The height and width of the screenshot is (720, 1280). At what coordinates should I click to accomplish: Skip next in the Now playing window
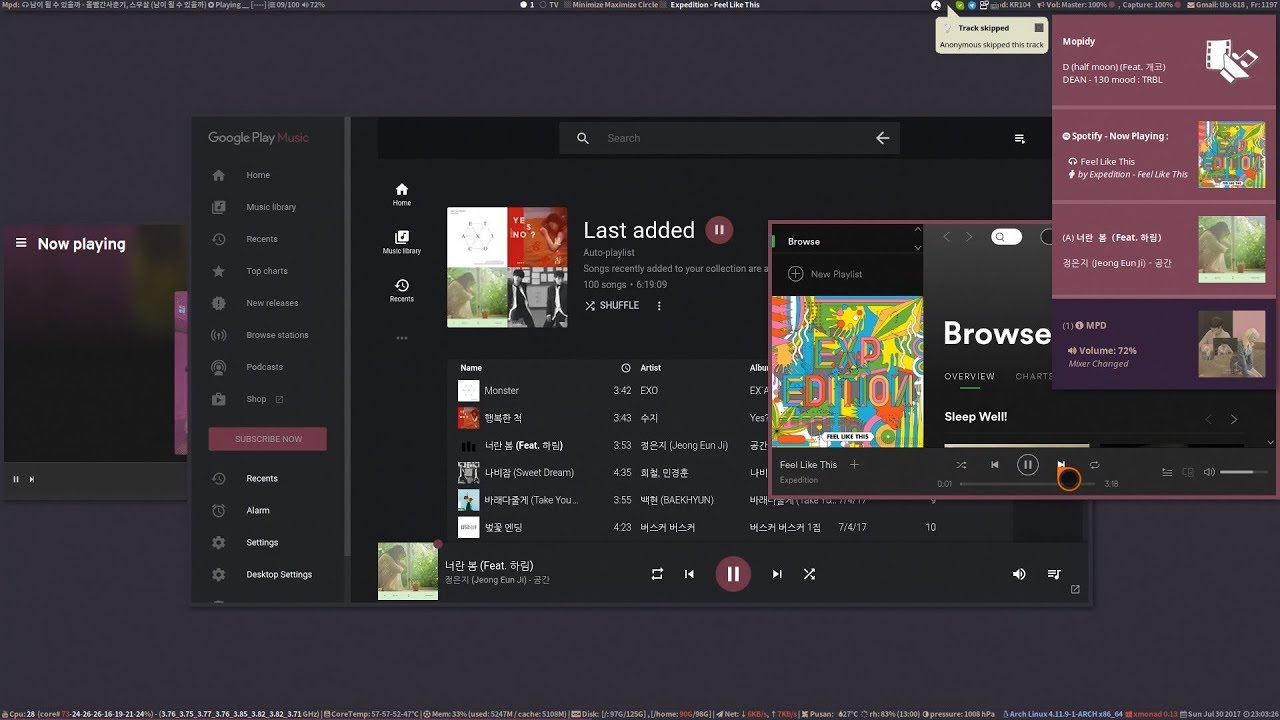(x=32, y=479)
